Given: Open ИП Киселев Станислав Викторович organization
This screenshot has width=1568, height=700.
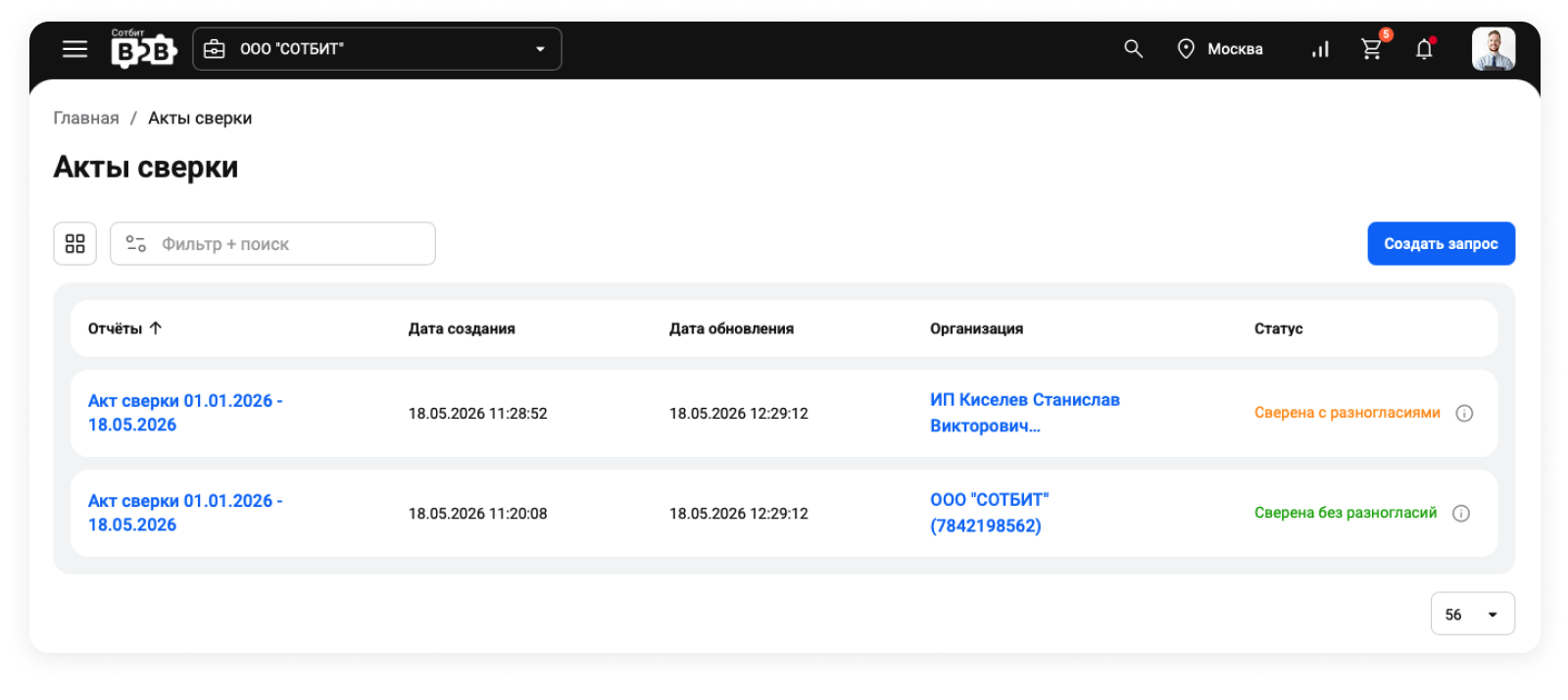Looking at the screenshot, I should click(x=1025, y=413).
